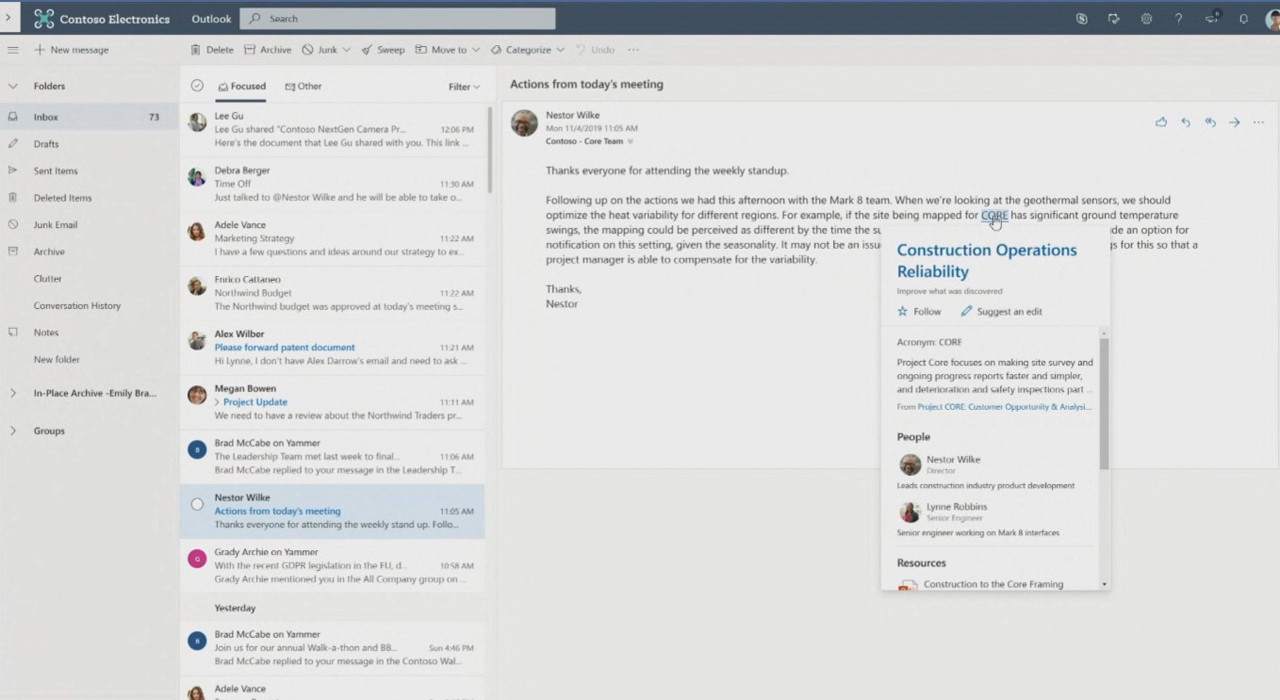Switch to the Focused tab
Viewport: 1280px width, 700px height.
pyautogui.click(x=242, y=86)
